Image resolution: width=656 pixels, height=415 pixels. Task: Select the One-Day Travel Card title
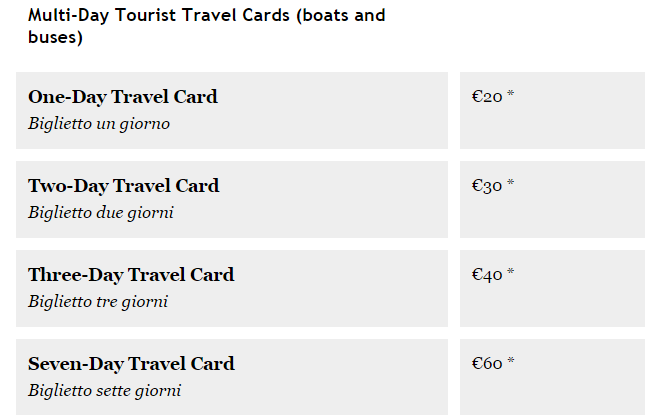[x=123, y=97]
